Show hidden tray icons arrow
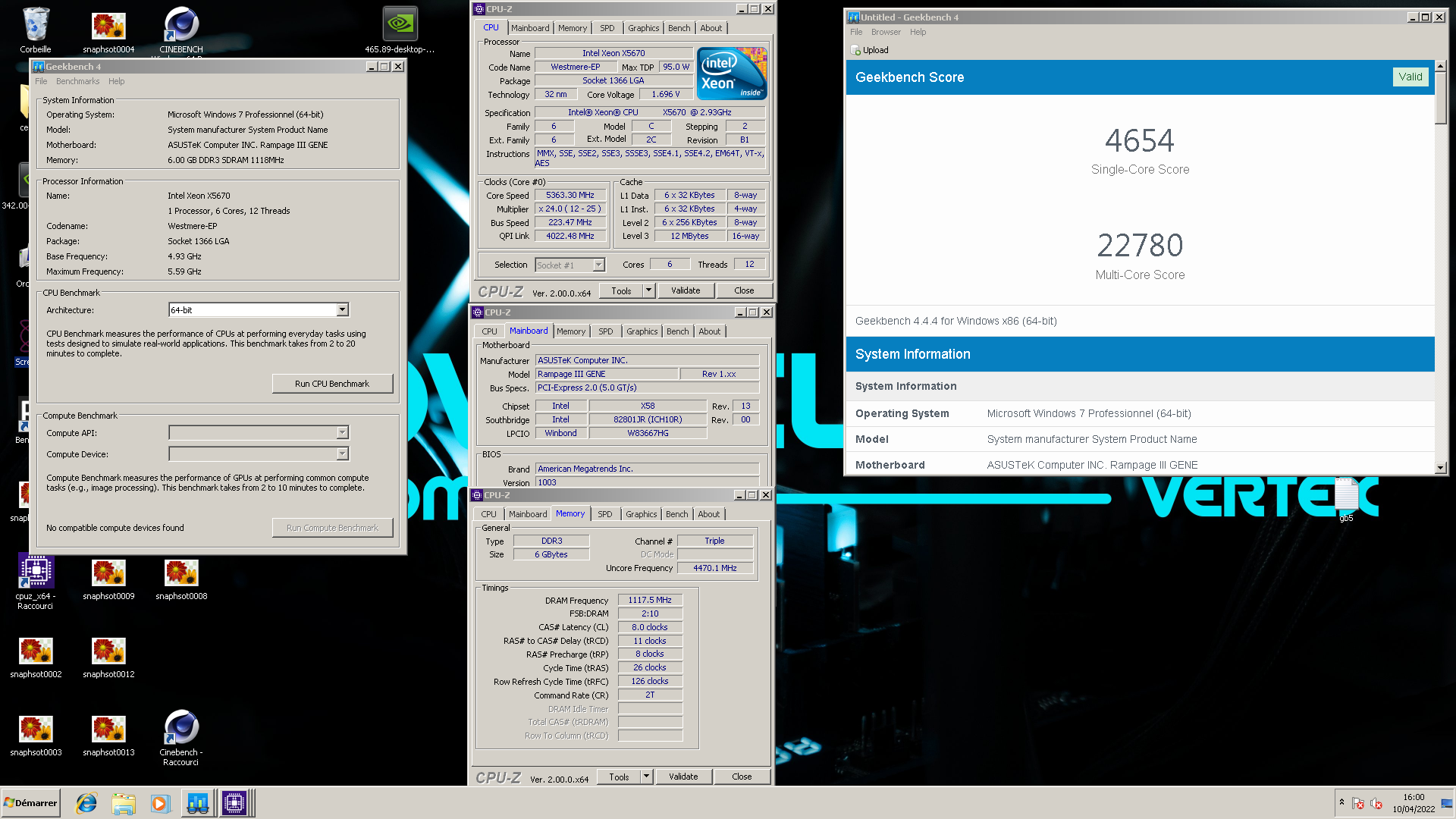 coord(1341,802)
